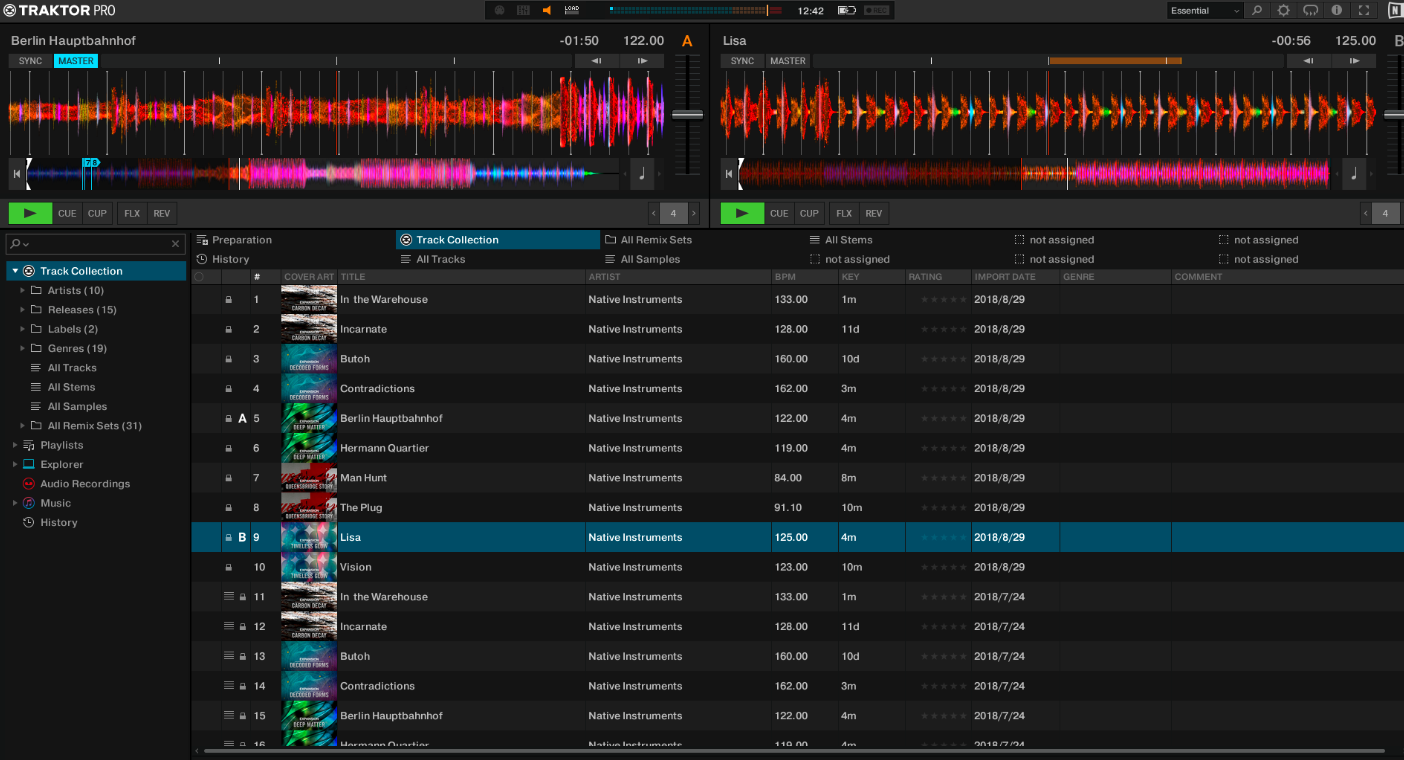The height and width of the screenshot is (760, 1404).
Task: Skip to track start on Deck A
Action: tap(16, 174)
